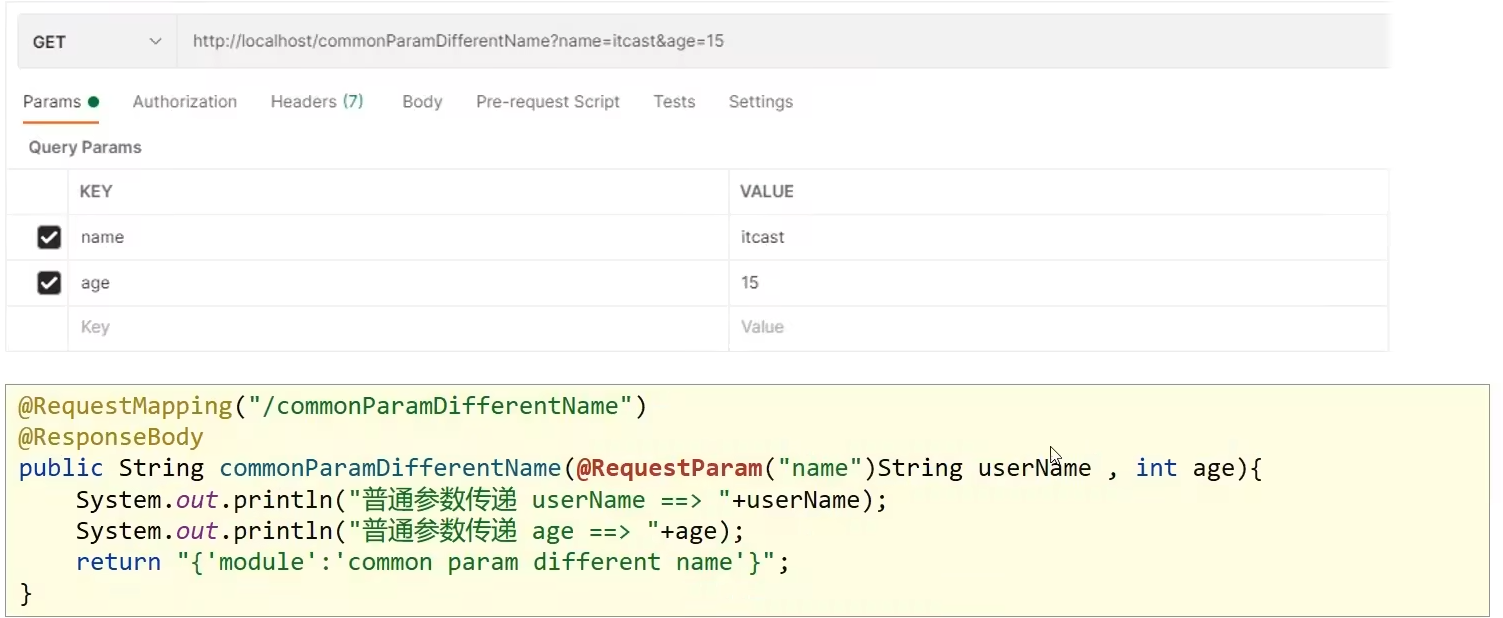Click the '15' value cell
The width and height of the screenshot is (1503, 618).
[1059, 284]
